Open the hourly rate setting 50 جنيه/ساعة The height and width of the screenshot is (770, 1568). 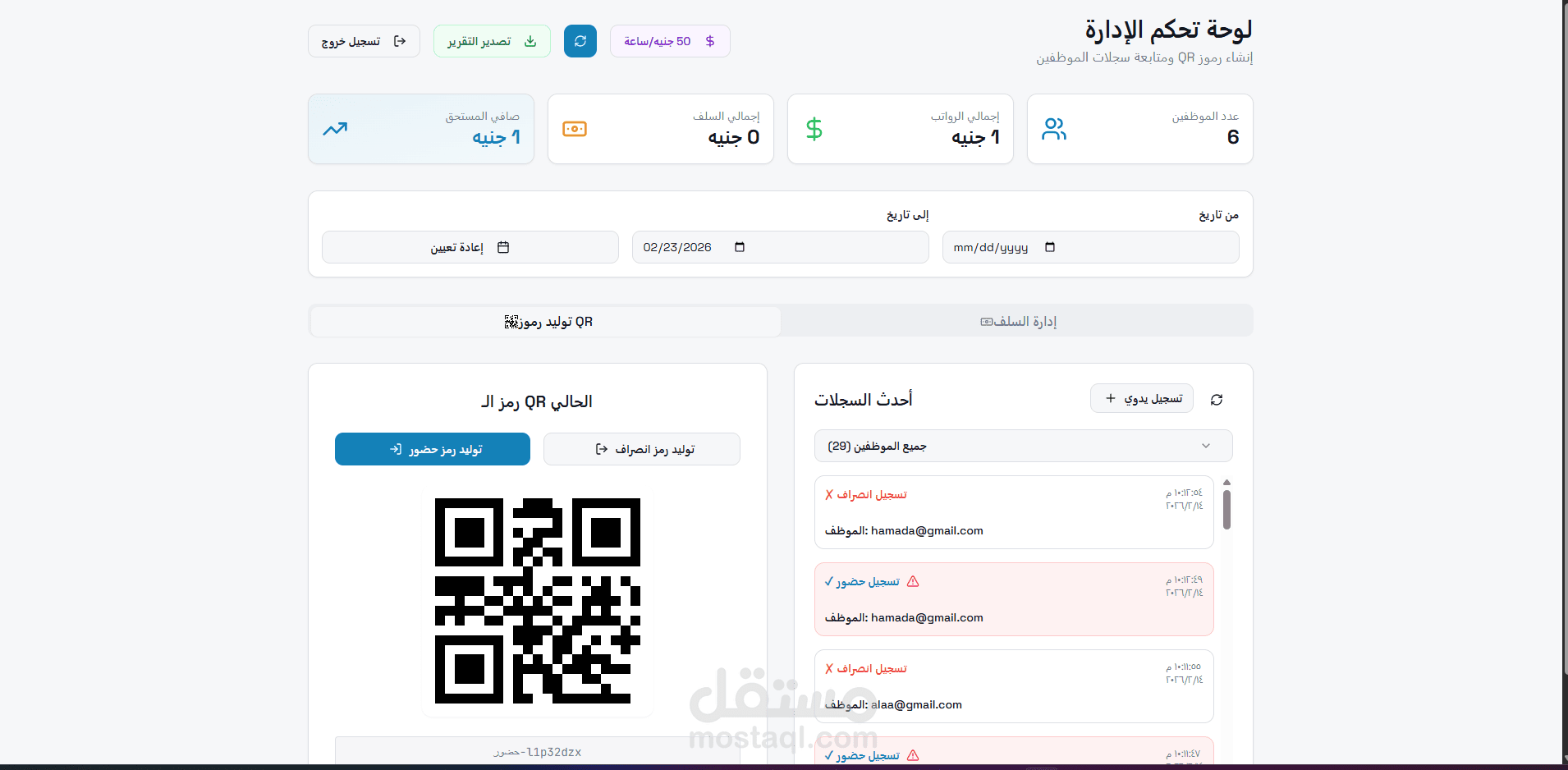tap(670, 41)
